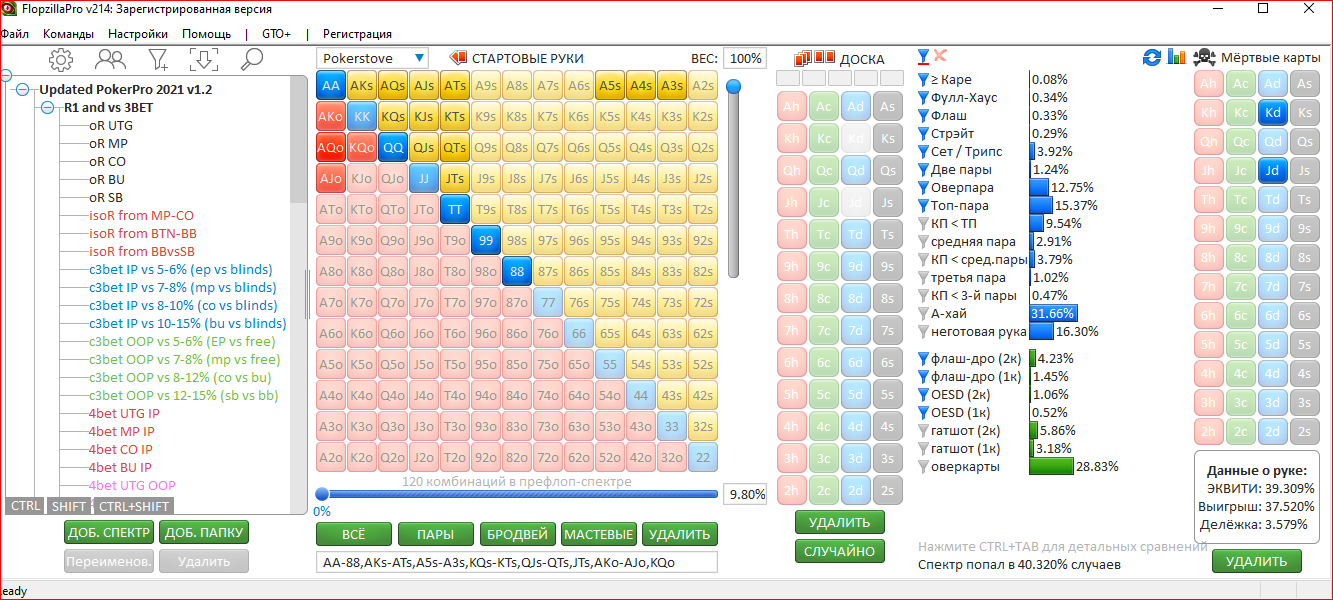The width and height of the screenshot is (1333, 600).
Task: Click the preflop range percentage slider handle
Action: [x=322, y=494]
